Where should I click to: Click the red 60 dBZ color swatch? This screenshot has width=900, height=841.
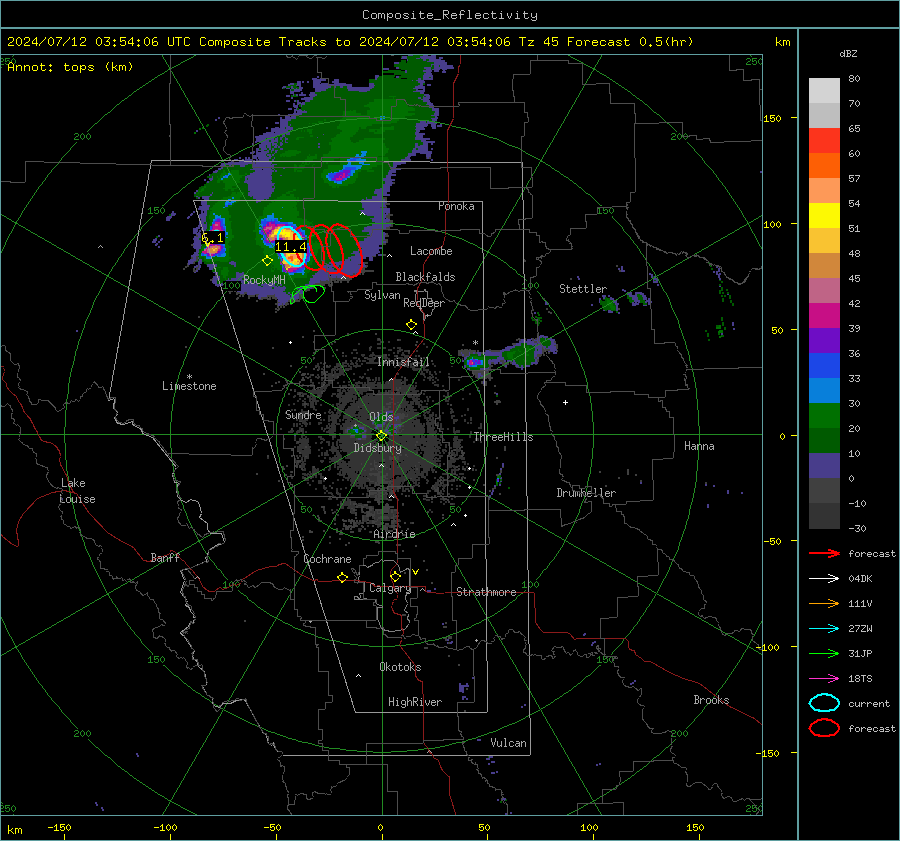coord(824,141)
